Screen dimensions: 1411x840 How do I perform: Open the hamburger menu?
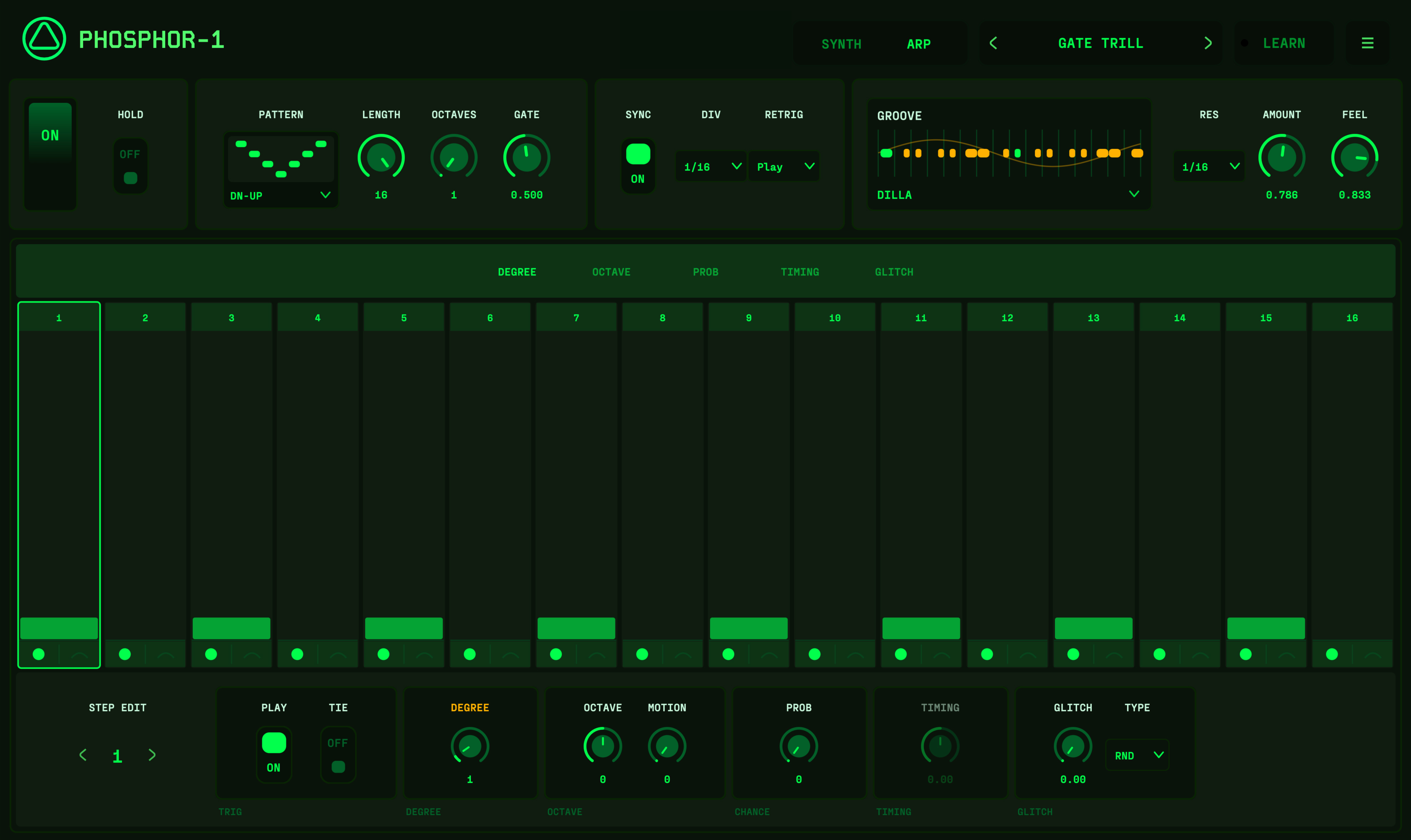(x=1367, y=43)
